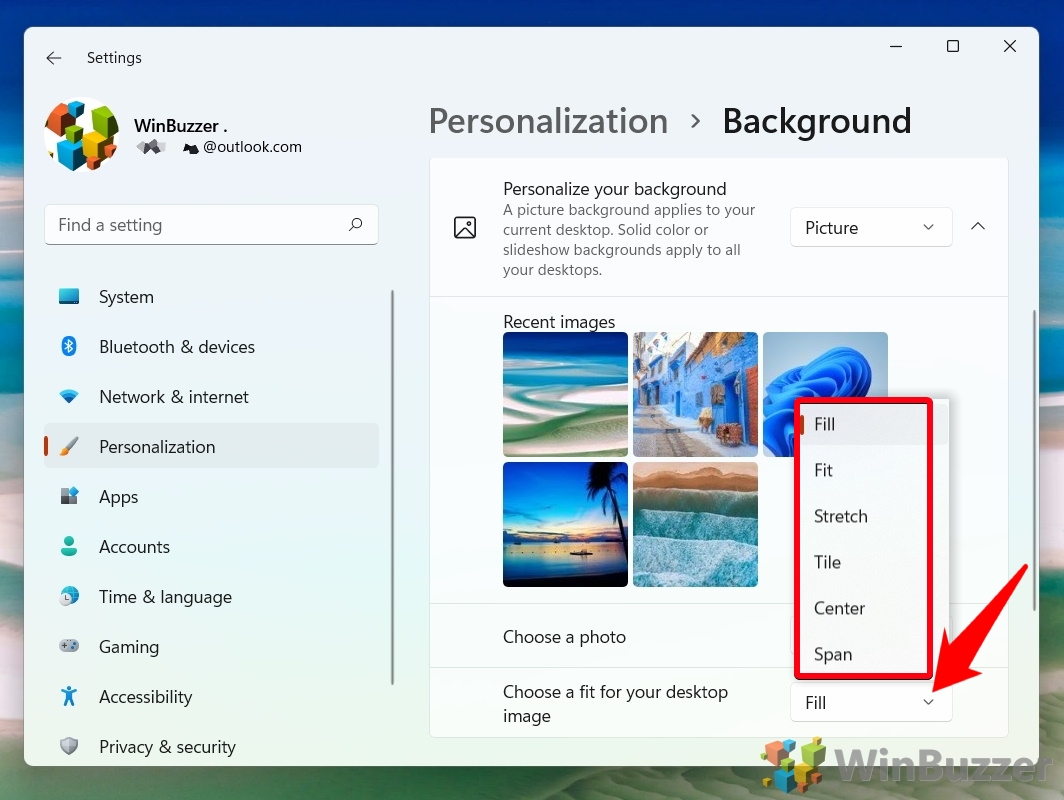Choose Stretch in the fit options
Image resolution: width=1064 pixels, height=800 pixels.
click(840, 516)
